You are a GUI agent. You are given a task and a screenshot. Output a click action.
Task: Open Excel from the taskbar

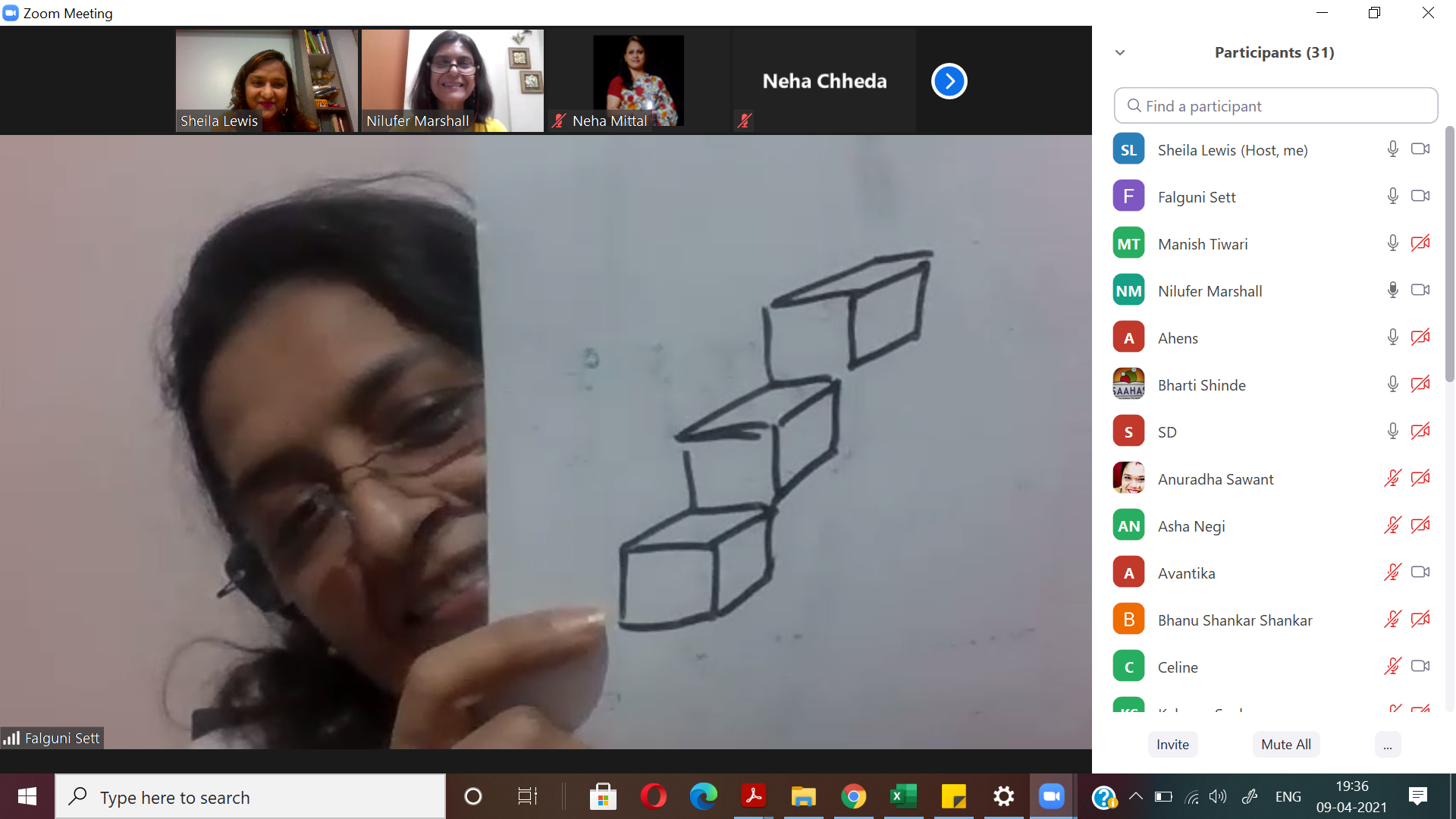click(902, 796)
